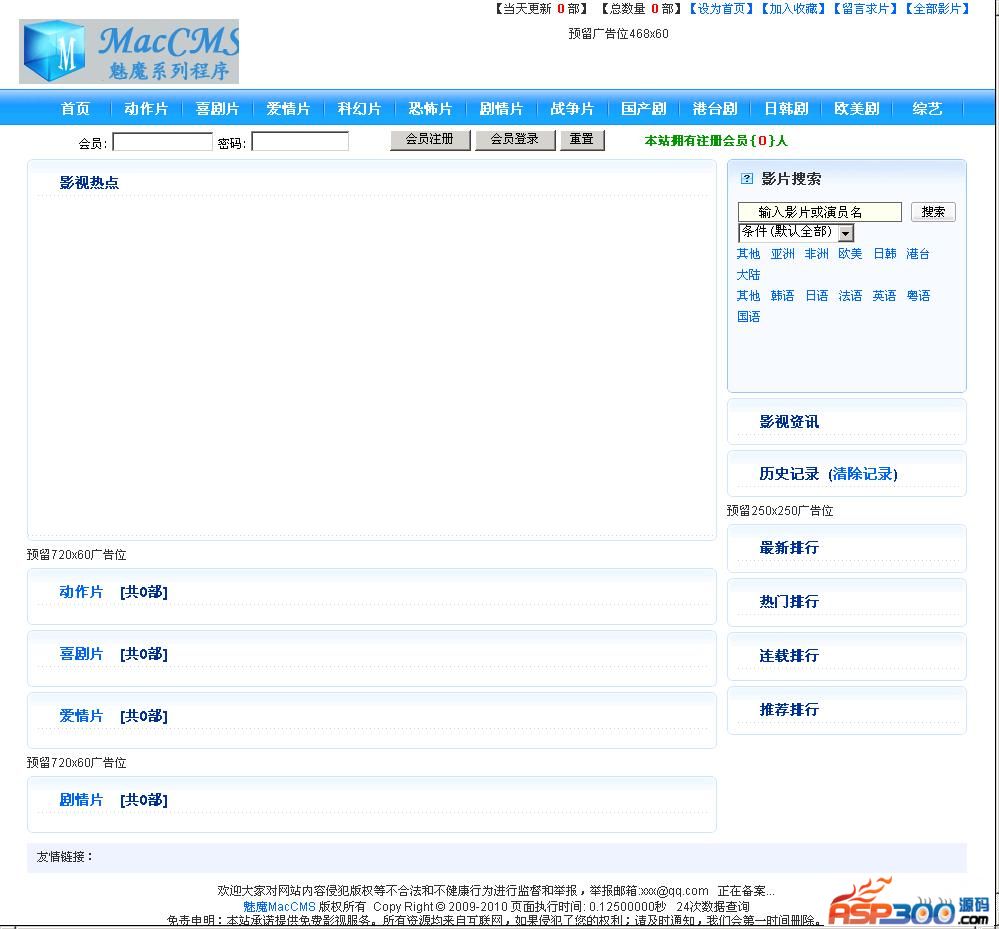Click the 会员登录 button
This screenshot has height=929, width=999.
click(x=515, y=140)
